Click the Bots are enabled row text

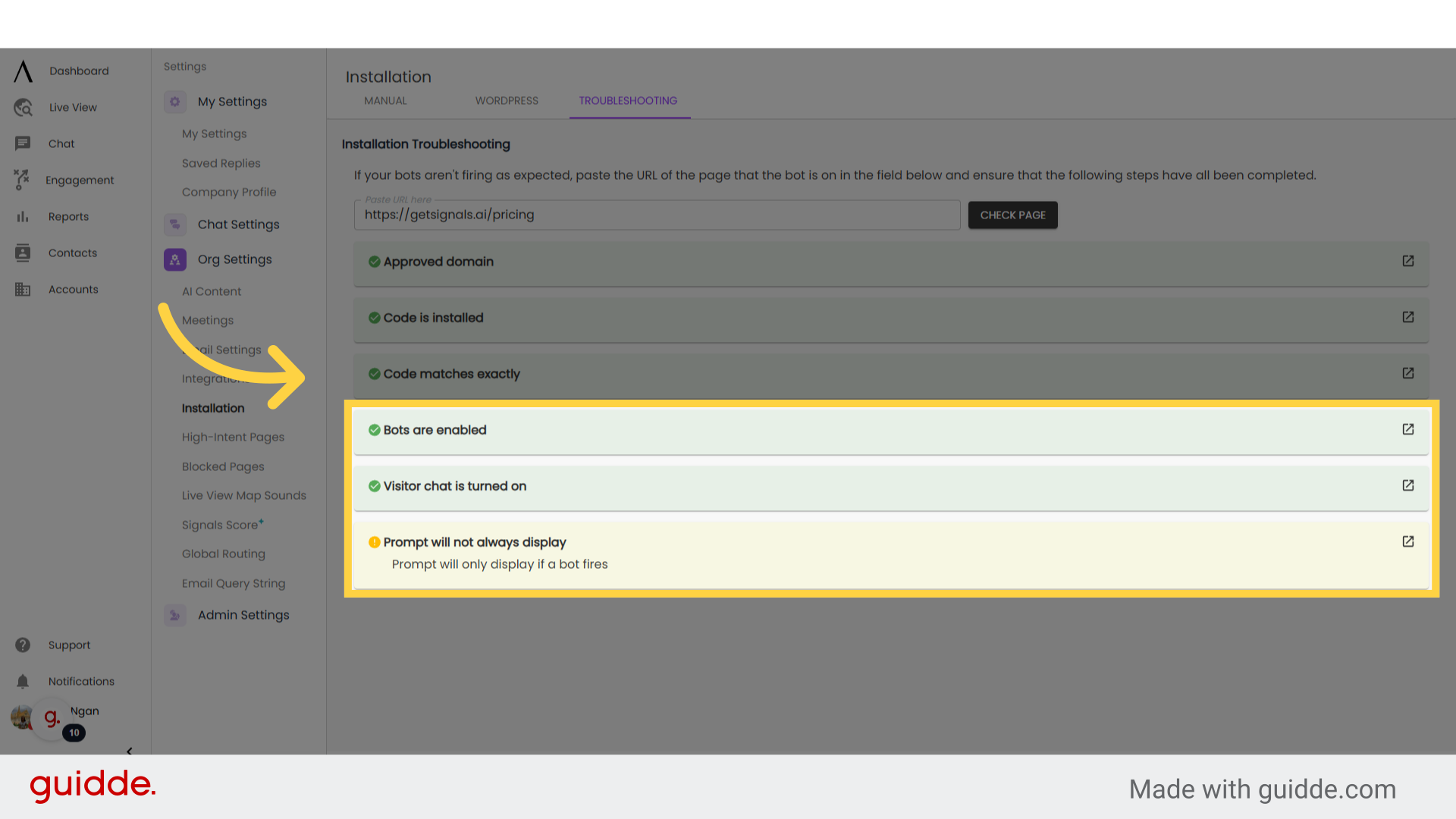435,430
